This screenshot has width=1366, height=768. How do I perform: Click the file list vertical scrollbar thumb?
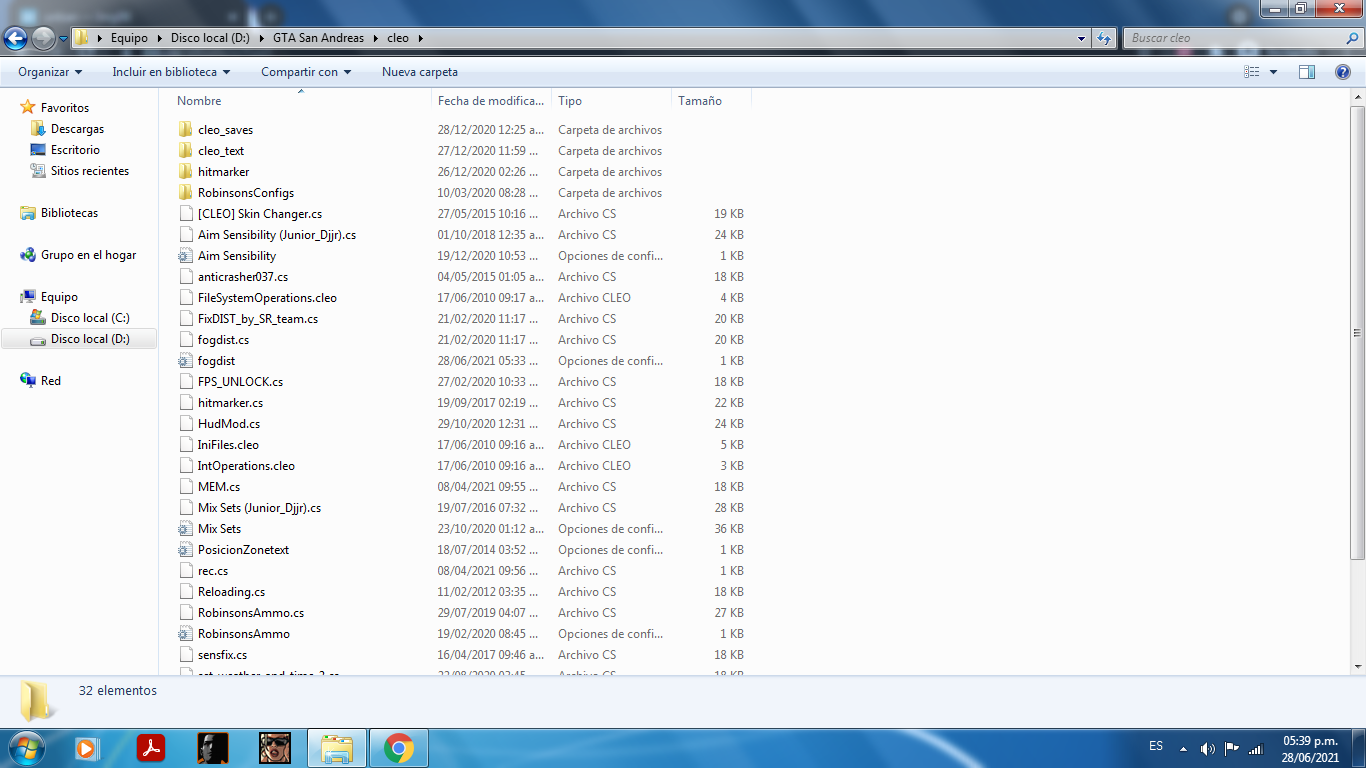(x=1357, y=332)
